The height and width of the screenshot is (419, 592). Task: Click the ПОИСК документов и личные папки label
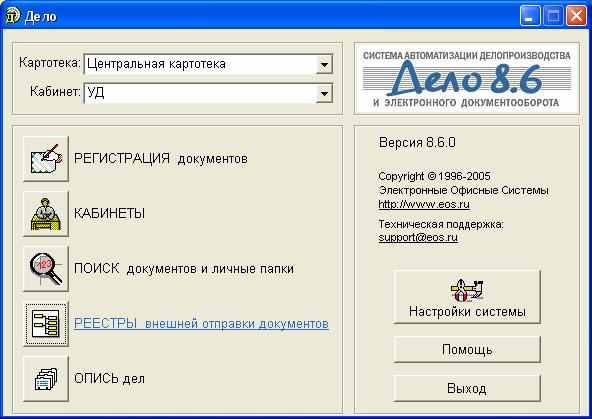pyautogui.click(x=184, y=269)
